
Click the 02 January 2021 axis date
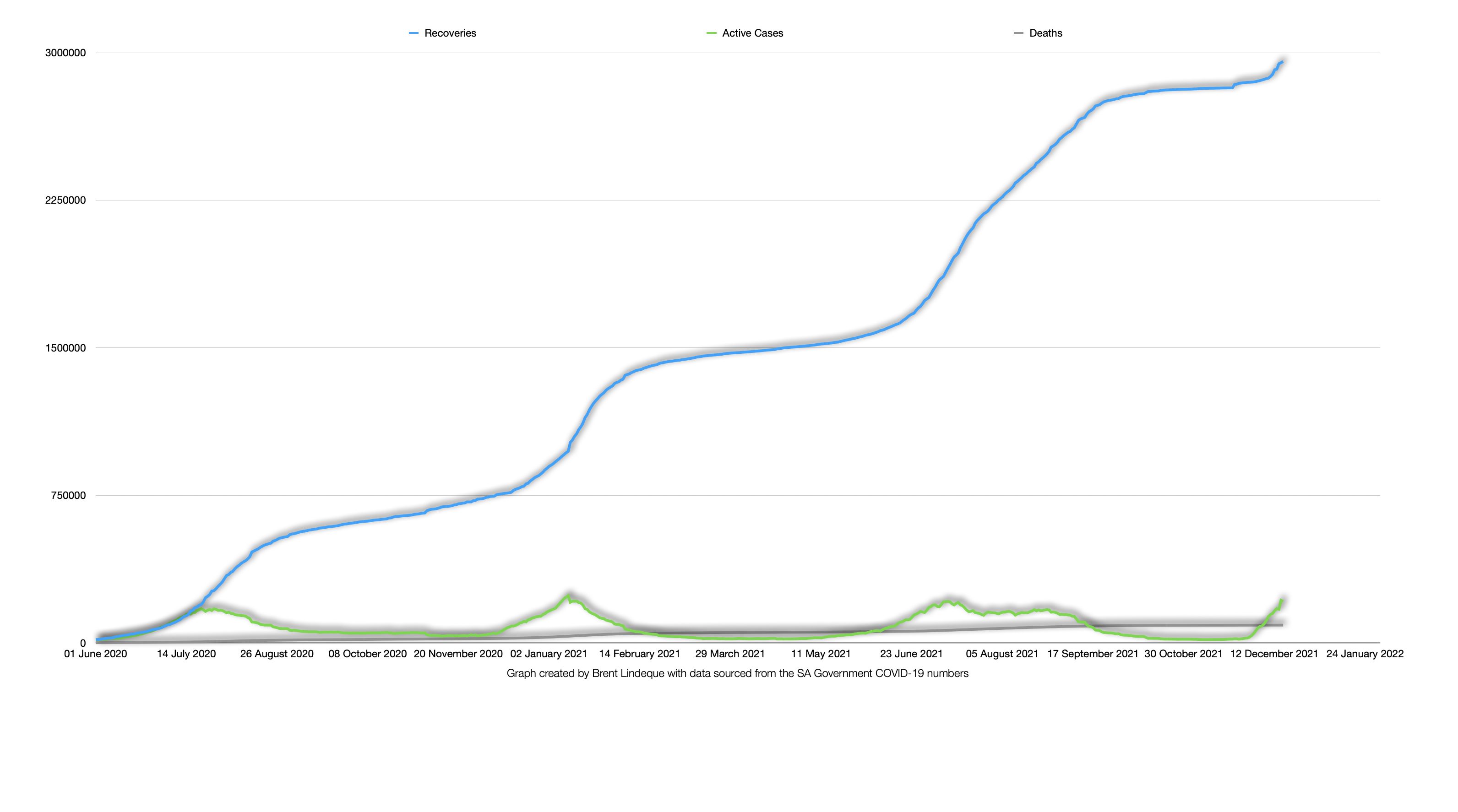pos(549,654)
